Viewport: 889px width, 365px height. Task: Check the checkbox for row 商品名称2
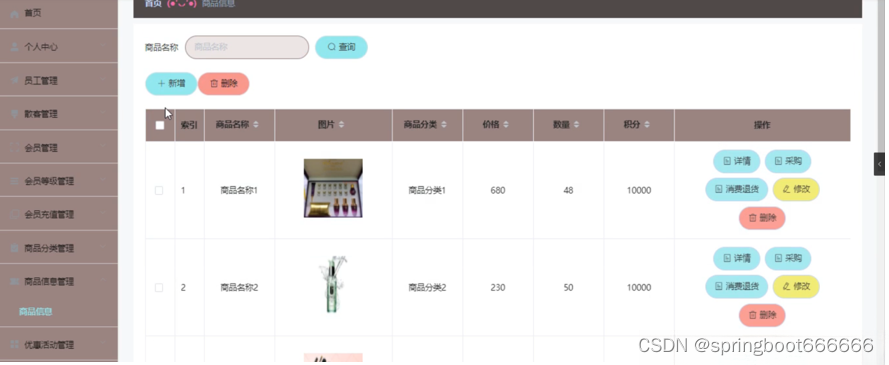159,288
